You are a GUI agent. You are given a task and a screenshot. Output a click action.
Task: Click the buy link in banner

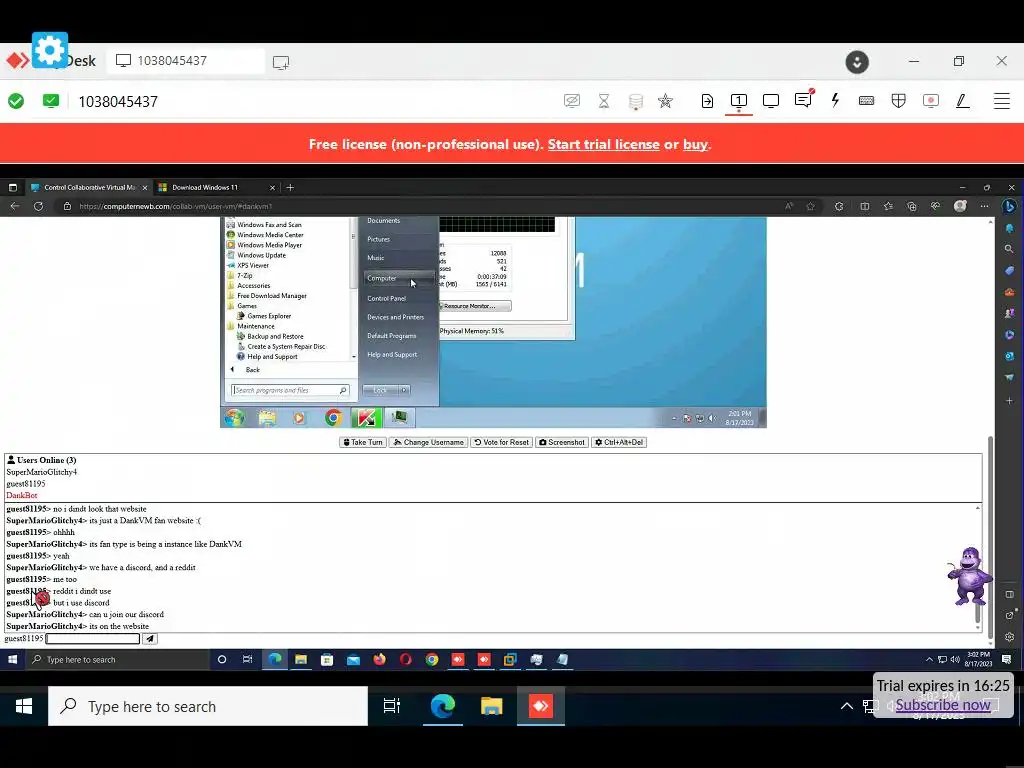pyautogui.click(x=695, y=144)
